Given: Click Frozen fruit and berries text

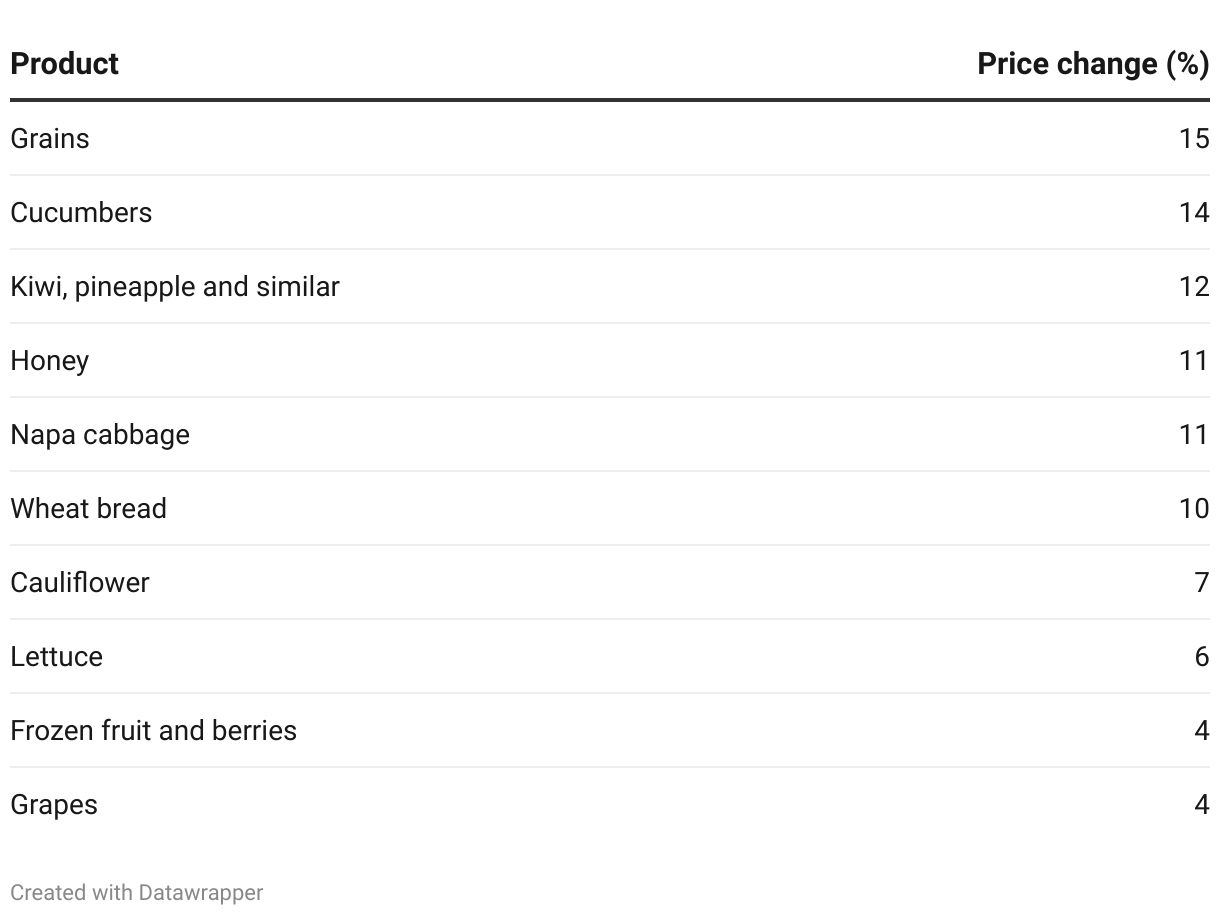Looking at the screenshot, I should (153, 730).
